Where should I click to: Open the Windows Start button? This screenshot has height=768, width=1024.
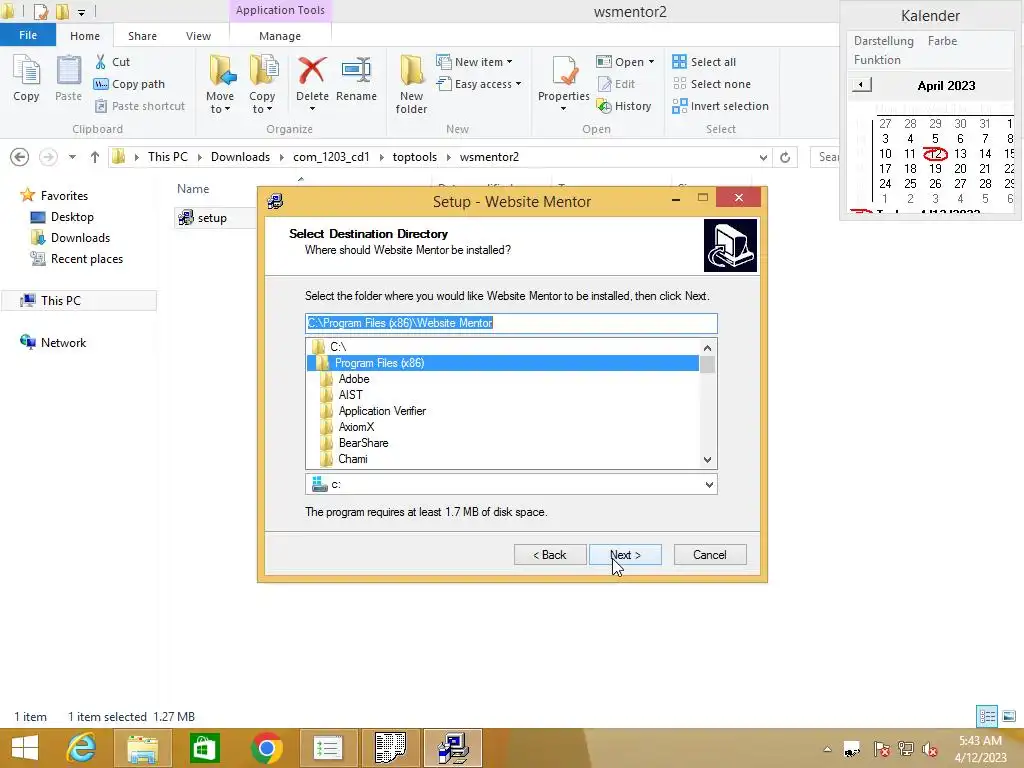click(25, 748)
